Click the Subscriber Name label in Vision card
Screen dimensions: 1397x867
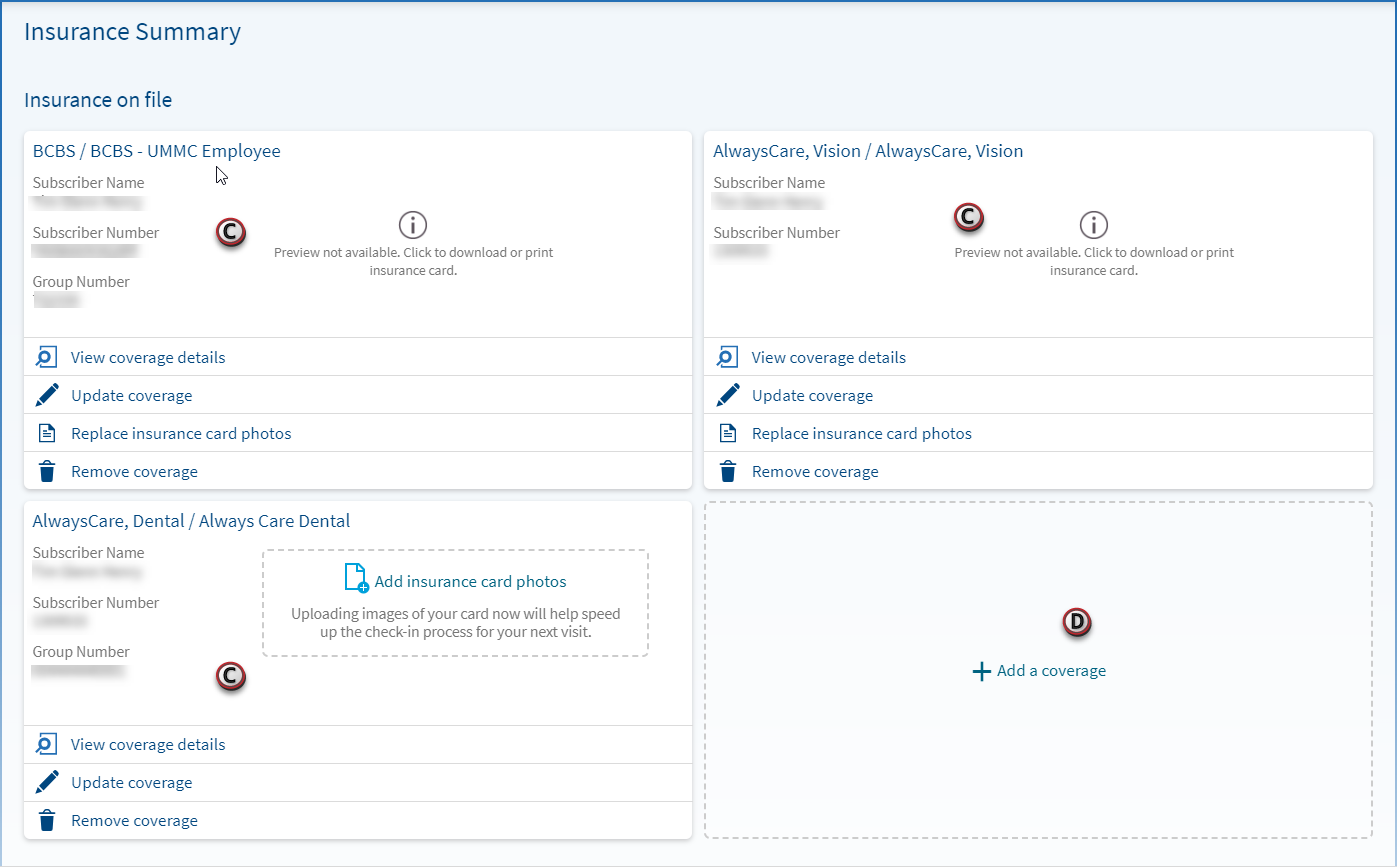pos(769,183)
